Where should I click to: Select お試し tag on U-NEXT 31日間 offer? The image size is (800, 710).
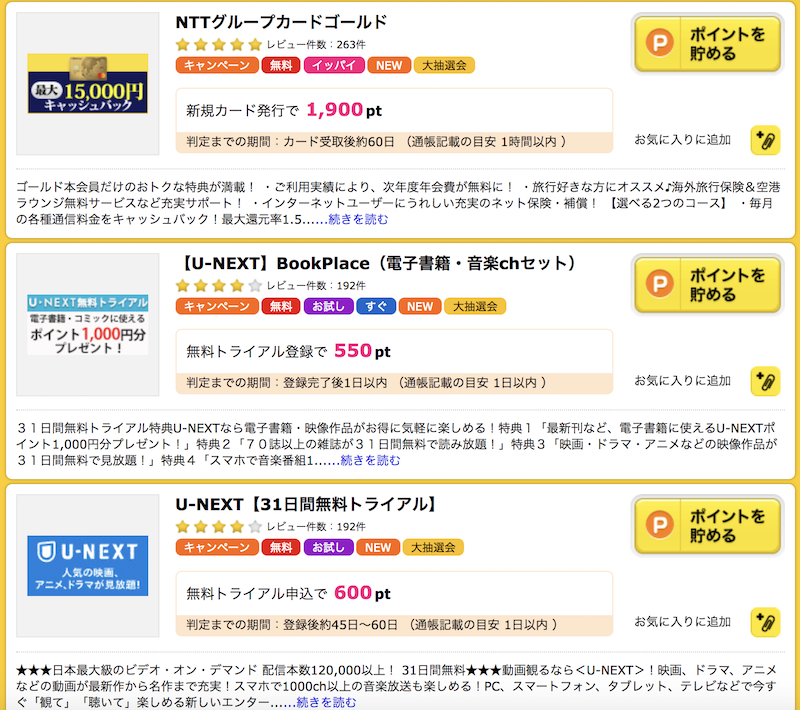pyautogui.click(x=329, y=547)
